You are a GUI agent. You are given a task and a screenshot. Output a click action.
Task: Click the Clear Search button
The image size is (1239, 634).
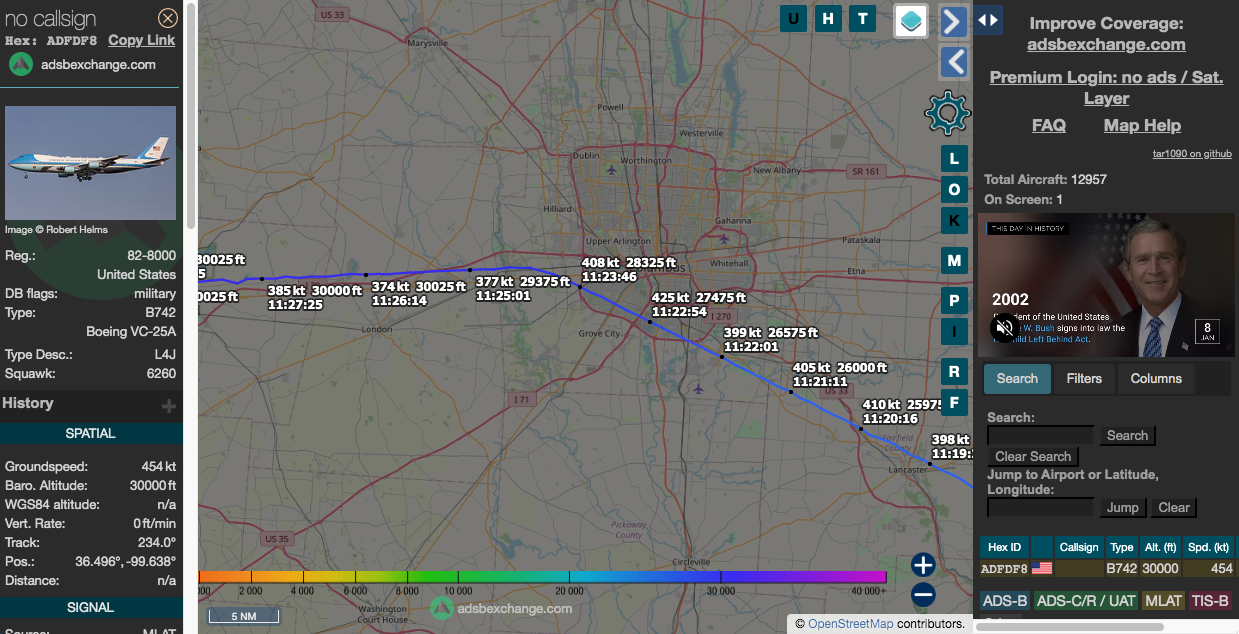click(x=1033, y=456)
